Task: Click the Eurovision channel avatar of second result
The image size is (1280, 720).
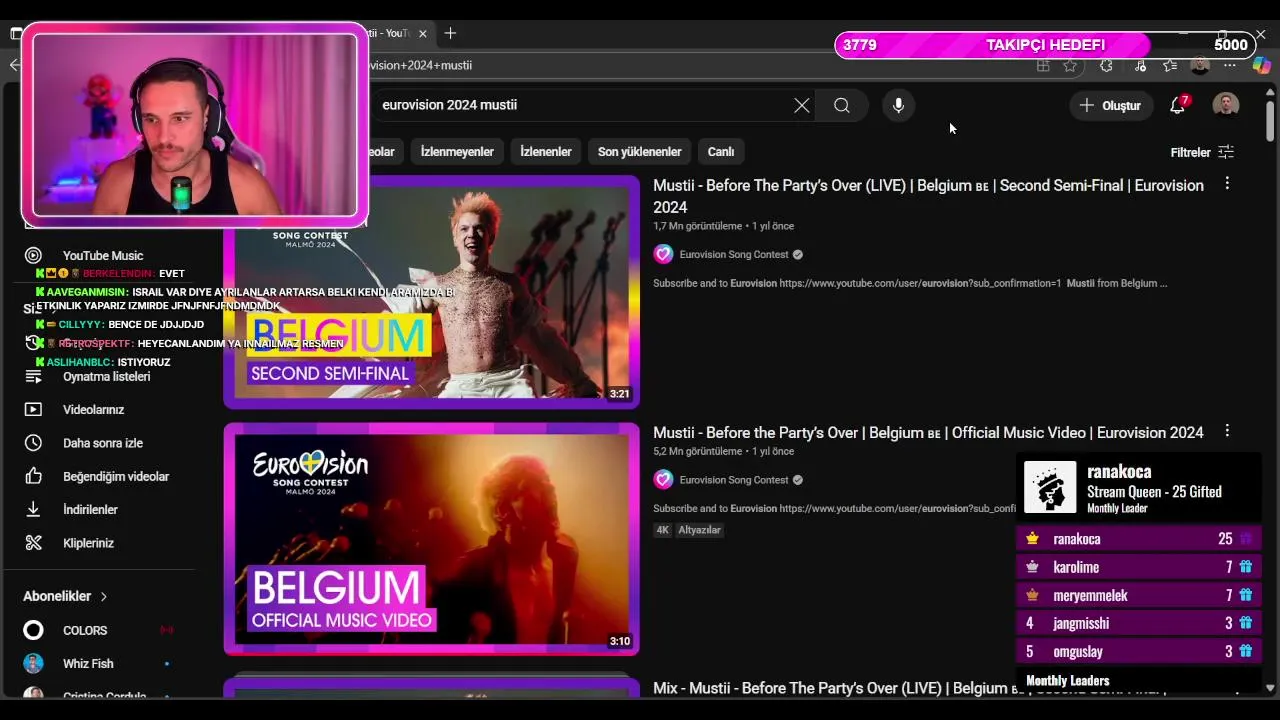Action: tap(663, 480)
